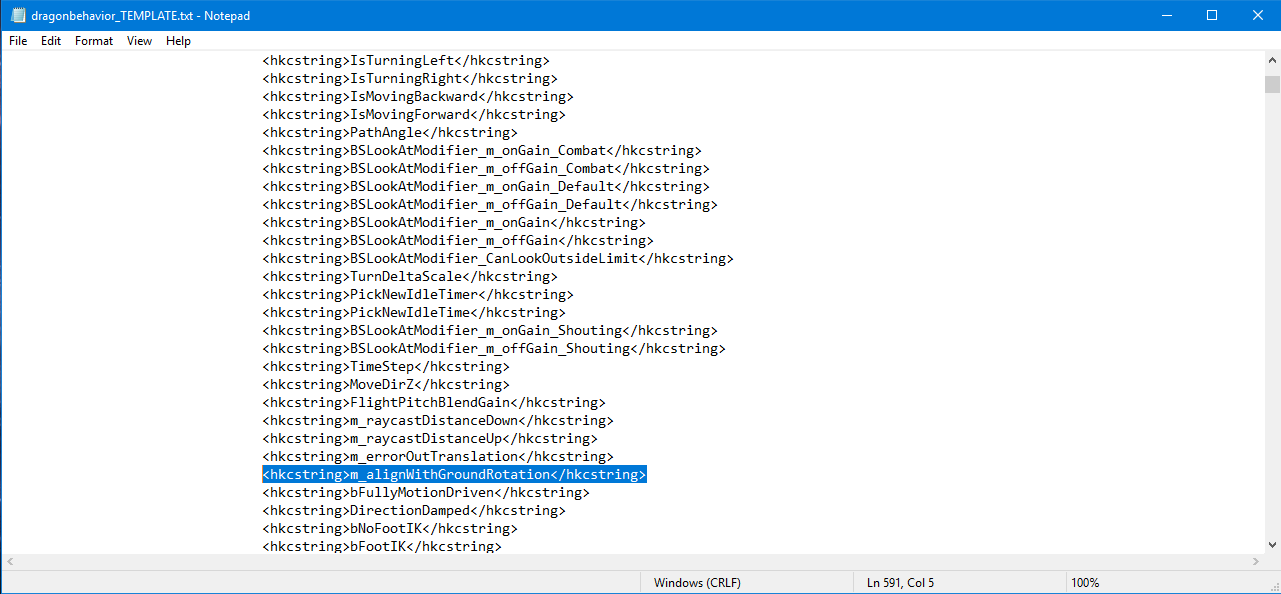1281x594 pixels.
Task: Maximize the Notepad window
Action: tap(1212, 16)
